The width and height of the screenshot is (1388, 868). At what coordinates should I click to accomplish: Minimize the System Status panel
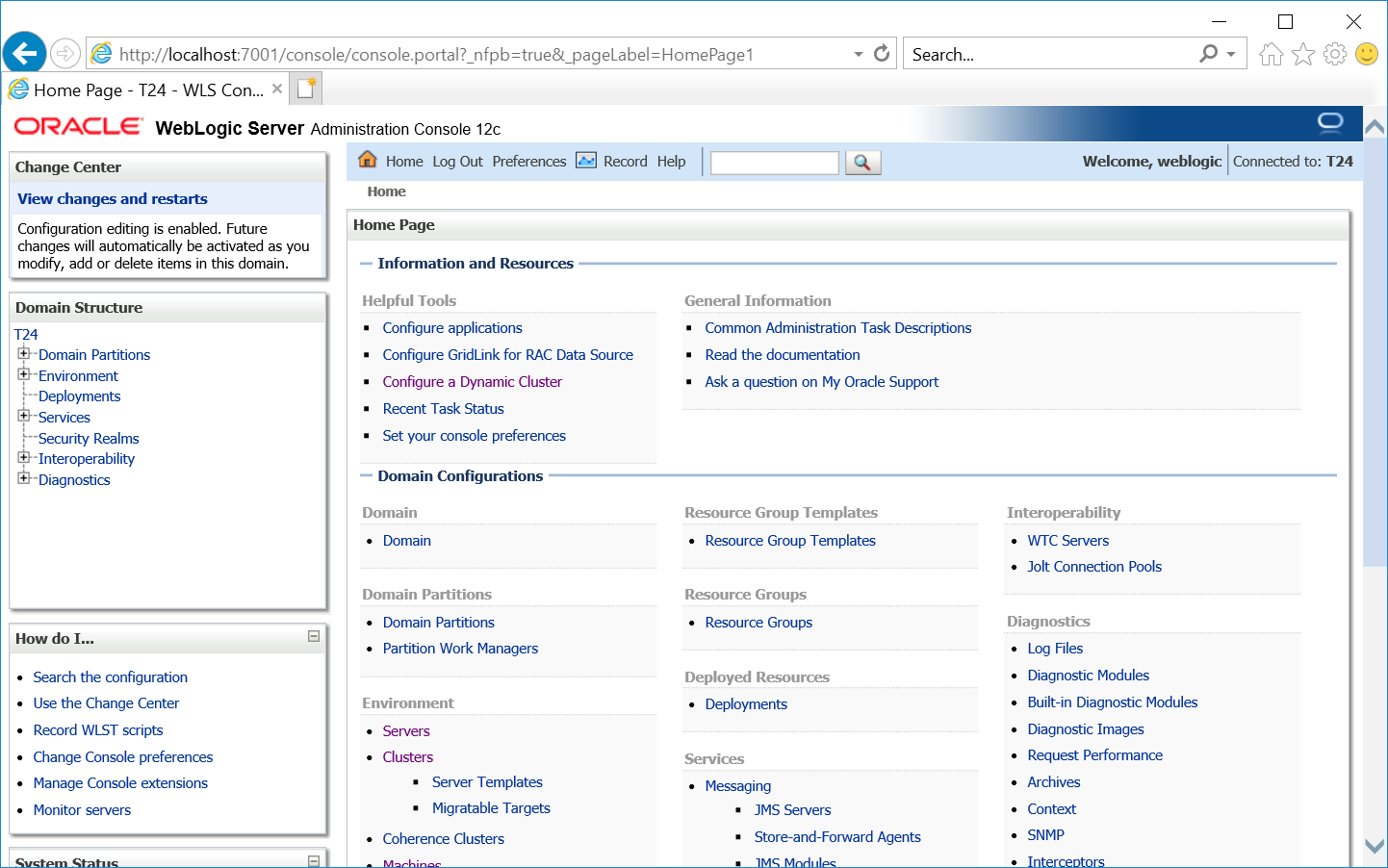pyautogui.click(x=314, y=860)
